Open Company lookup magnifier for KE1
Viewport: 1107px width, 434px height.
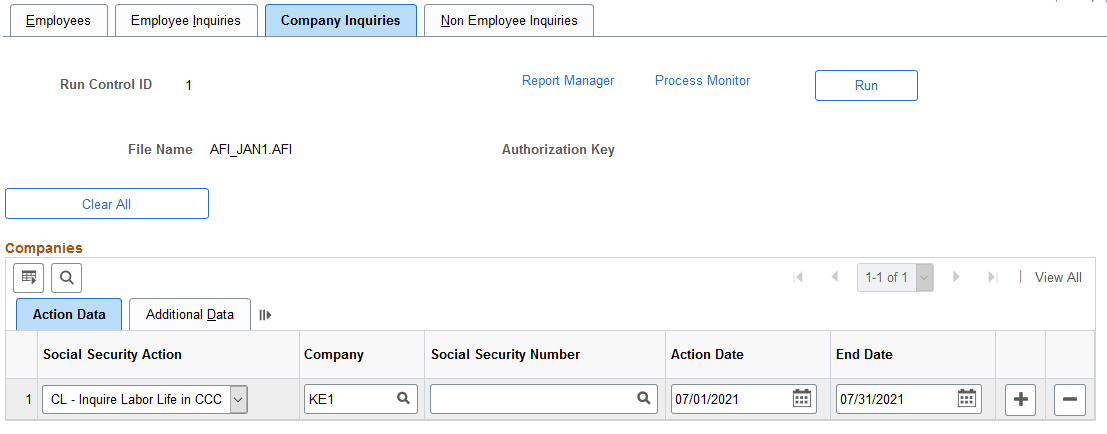pyautogui.click(x=403, y=399)
